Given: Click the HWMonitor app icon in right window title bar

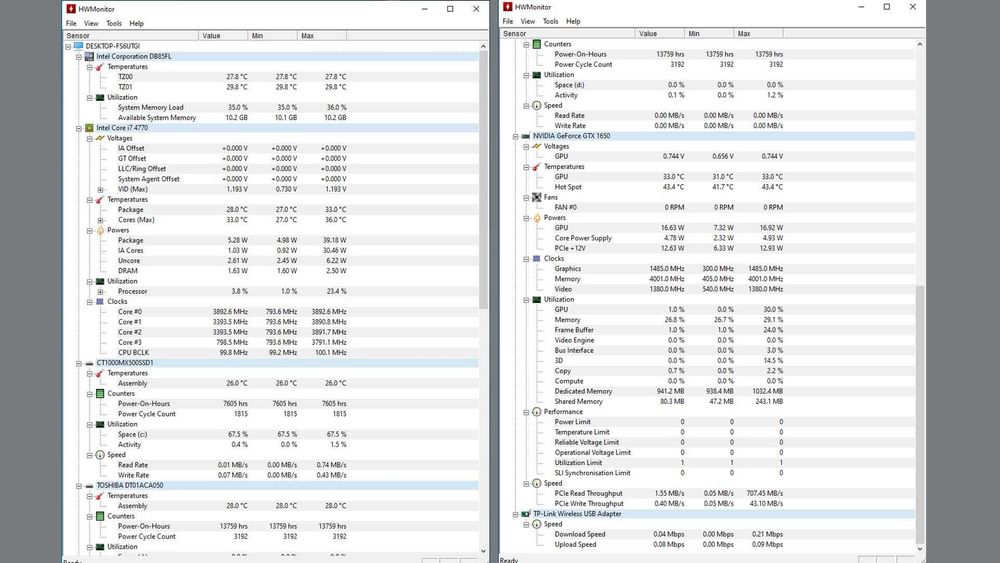Looking at the screenshot, I should [508, 6].
